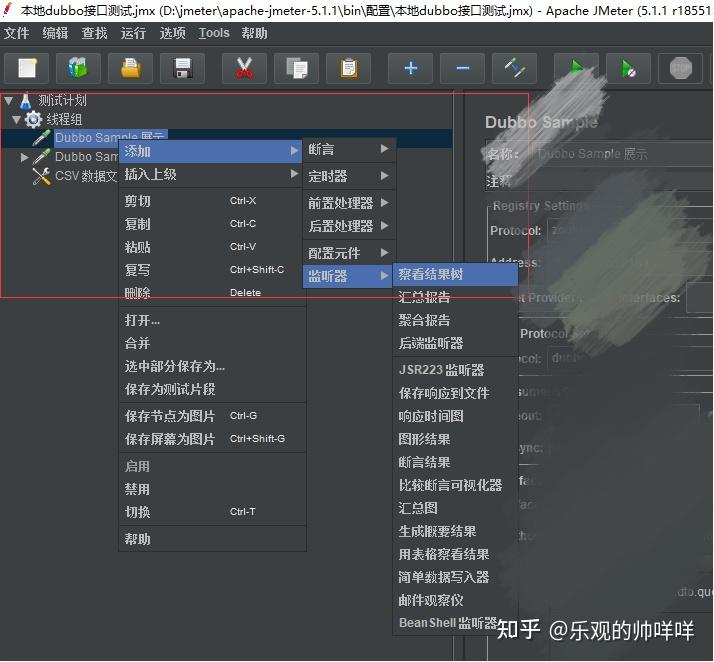The width and height of the screenshot is (714, 662).
Task: Choose 保存屏幕为图片 menu entry
Action: pyautogui.click(x=212, y=439)
